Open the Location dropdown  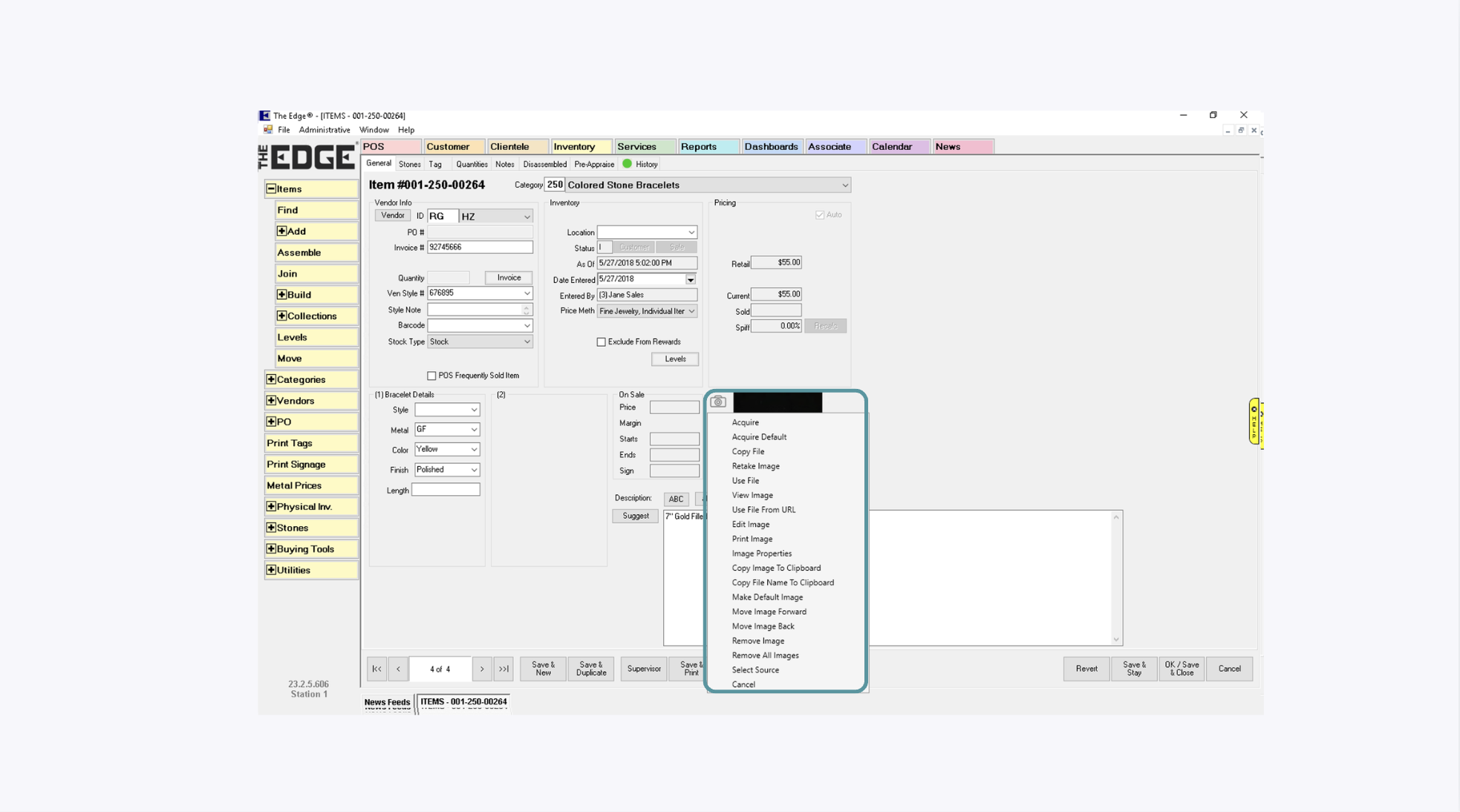point(691,232)
